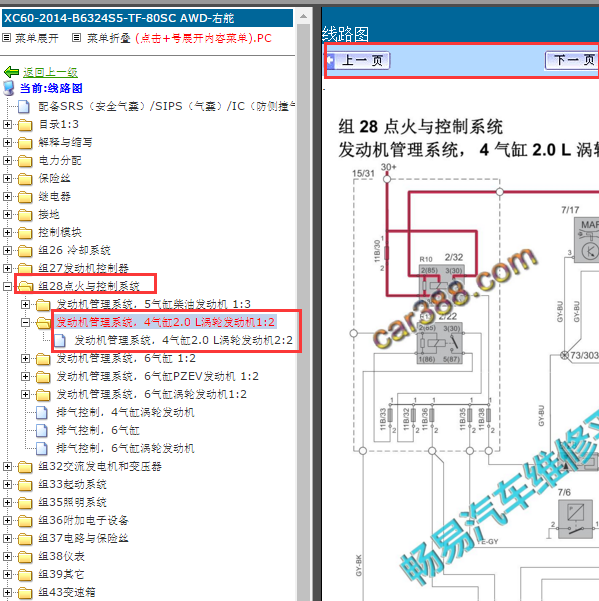The image size is (599, 601).
Task: Click the 组 28 点火与控制系统 diagram title
Action: coord(420,127)
